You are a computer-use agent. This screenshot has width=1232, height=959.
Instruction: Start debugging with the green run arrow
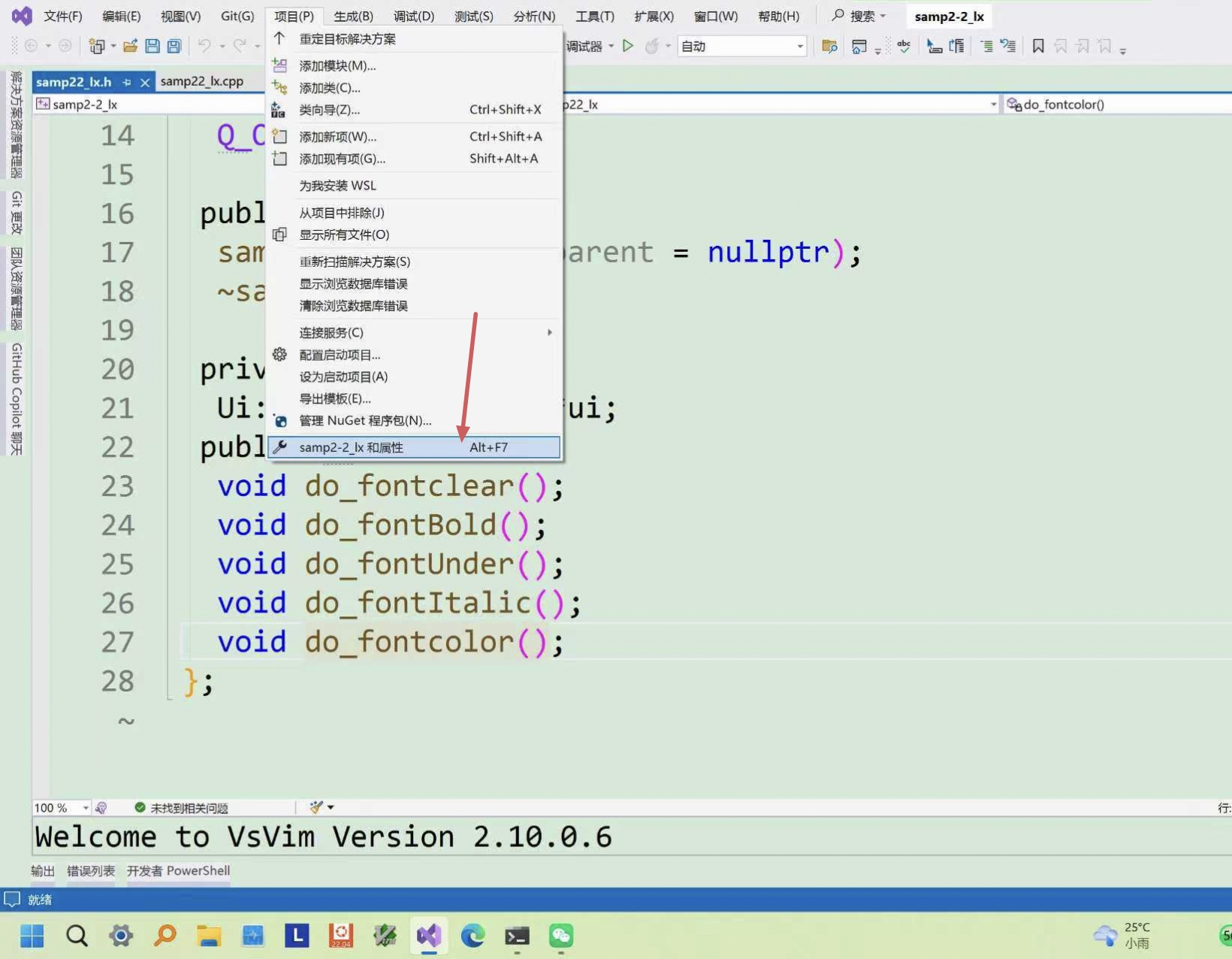(628, 46)
